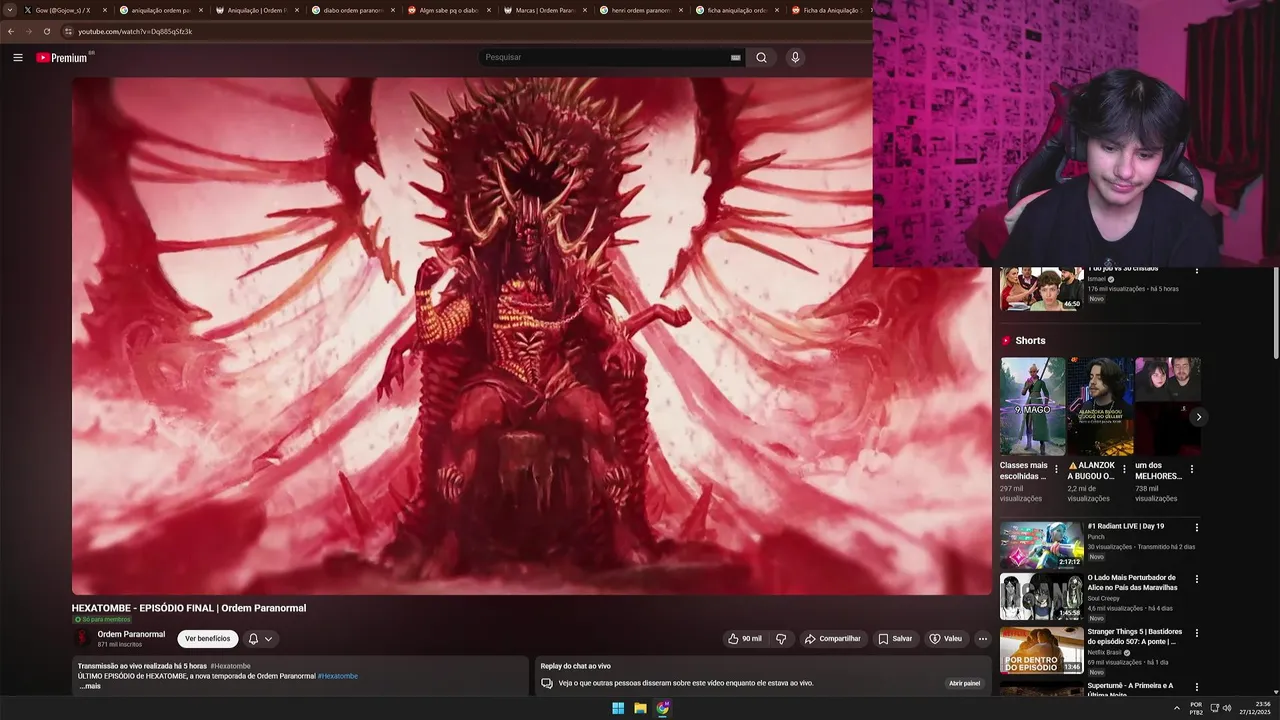Switch to the 'henri ordem paranorm' tab
This screenshot has width=1280, height=720.
(641, 10)
